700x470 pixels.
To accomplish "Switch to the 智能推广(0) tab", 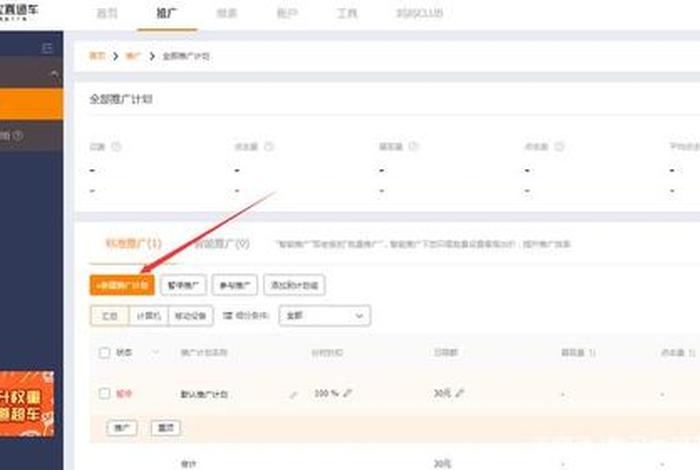I will pos(222,244).
